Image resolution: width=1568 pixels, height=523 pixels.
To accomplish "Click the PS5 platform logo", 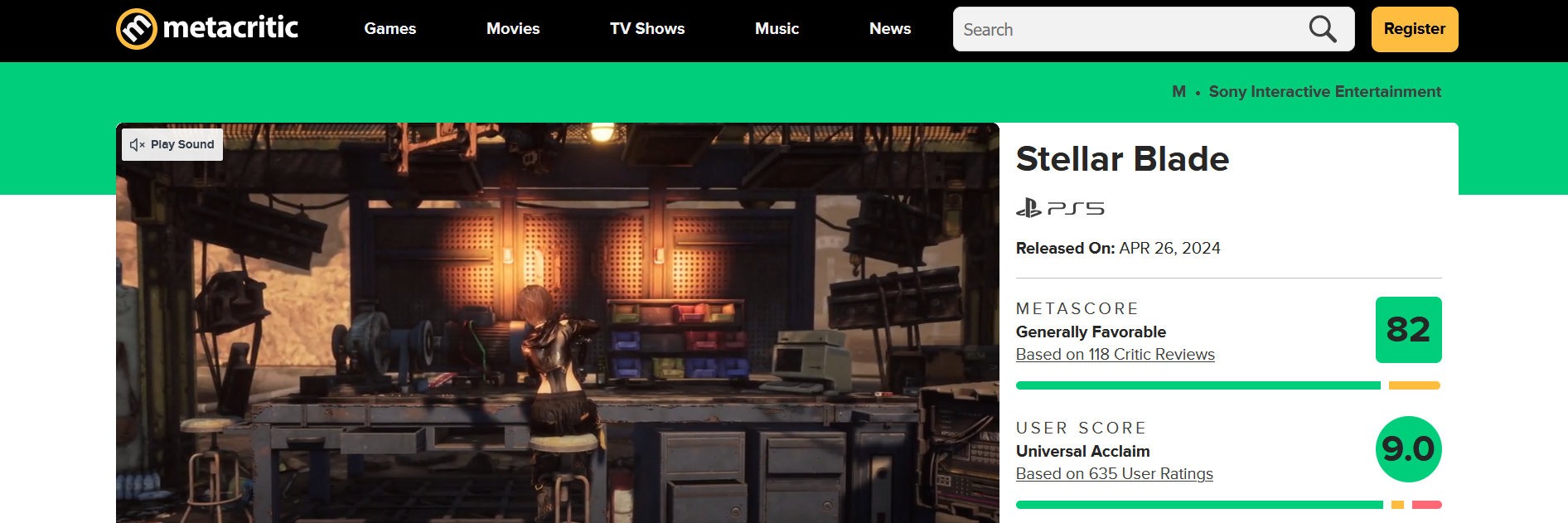I will click(x=1060, y=208).
